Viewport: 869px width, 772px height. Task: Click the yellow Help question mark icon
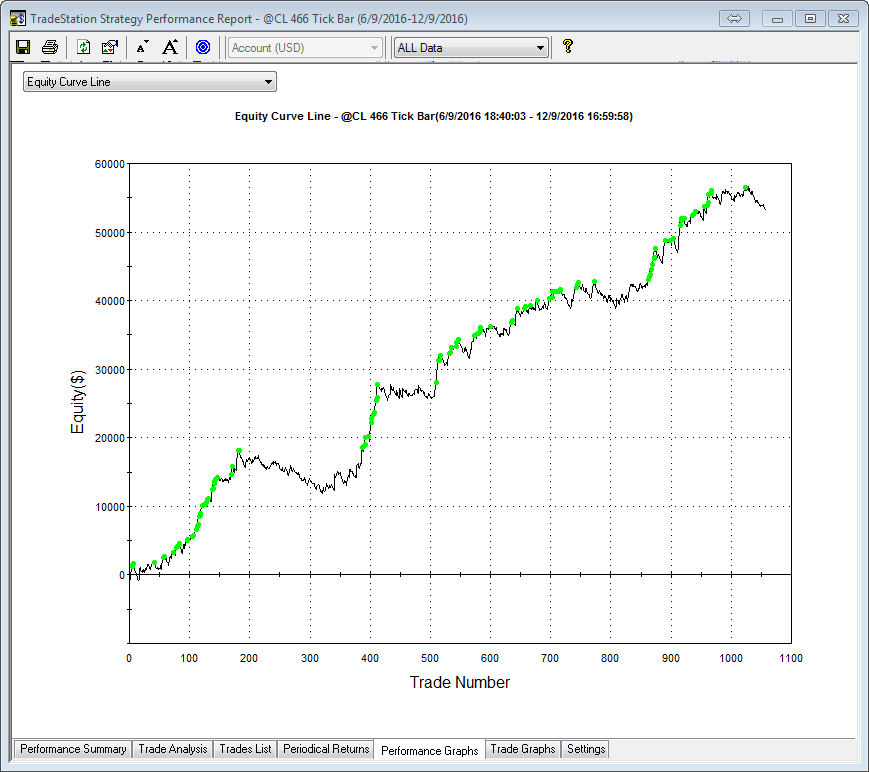point(568,46)
